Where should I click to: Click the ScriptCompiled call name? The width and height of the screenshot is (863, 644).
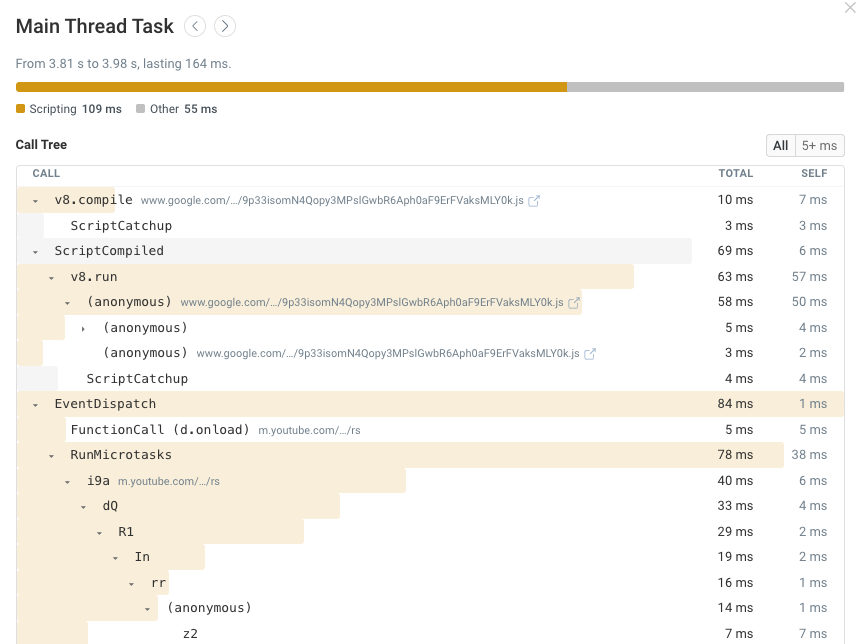pyautogui.click(x=109, y=251)
